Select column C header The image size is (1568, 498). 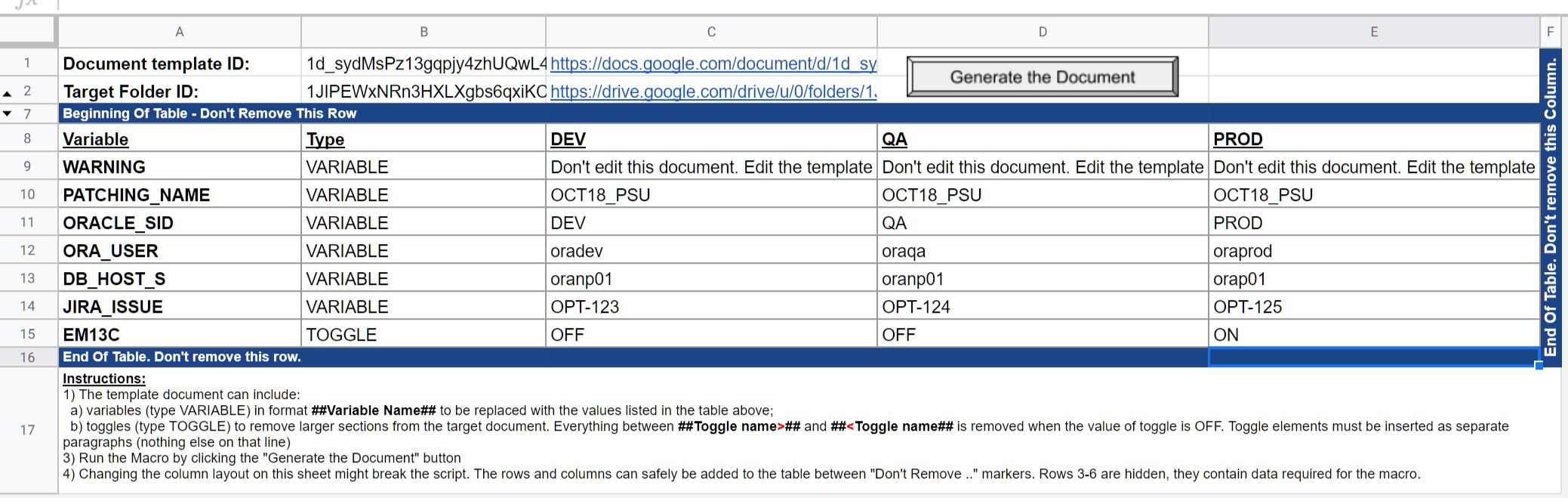710,32
